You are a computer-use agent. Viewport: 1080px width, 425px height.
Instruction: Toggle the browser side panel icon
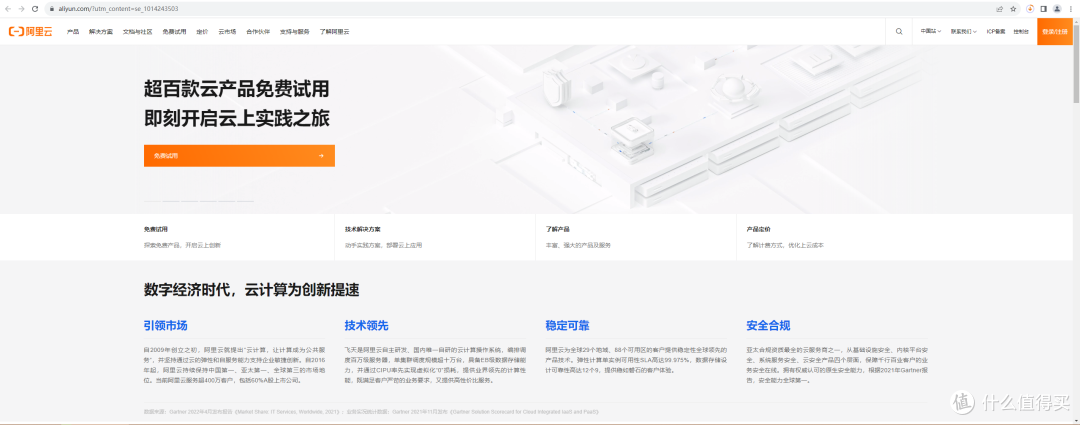(x=1043, y=9)
